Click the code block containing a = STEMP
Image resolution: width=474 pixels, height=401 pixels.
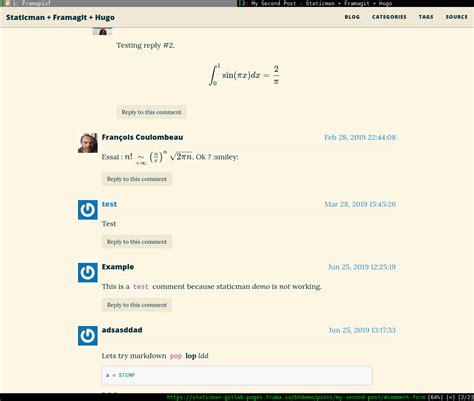coord(237,375)
